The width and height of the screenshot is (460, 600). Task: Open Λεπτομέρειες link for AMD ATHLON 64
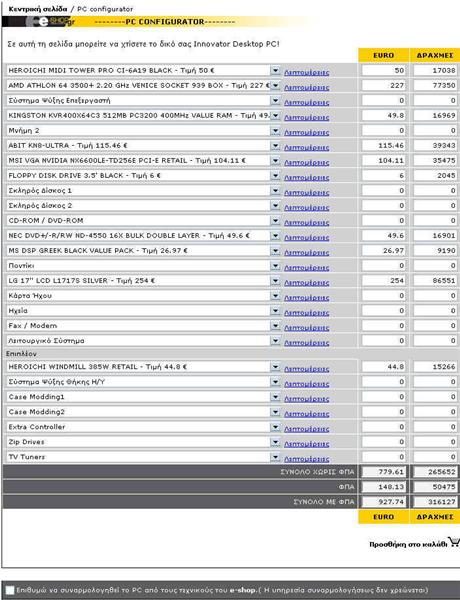click(x=307, y=87)
